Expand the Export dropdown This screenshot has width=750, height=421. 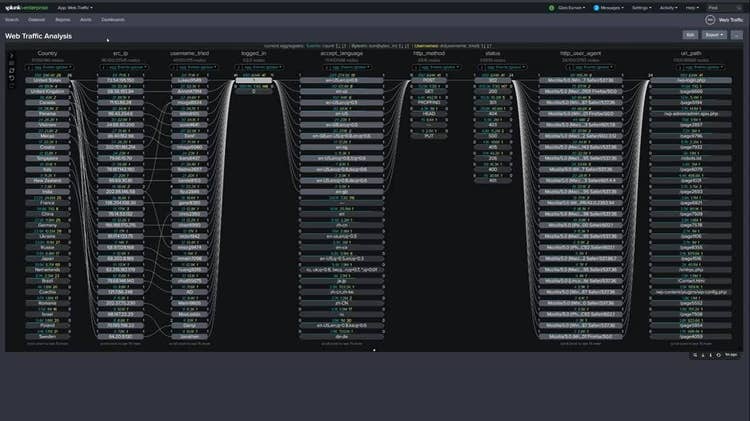click(714, 35)
